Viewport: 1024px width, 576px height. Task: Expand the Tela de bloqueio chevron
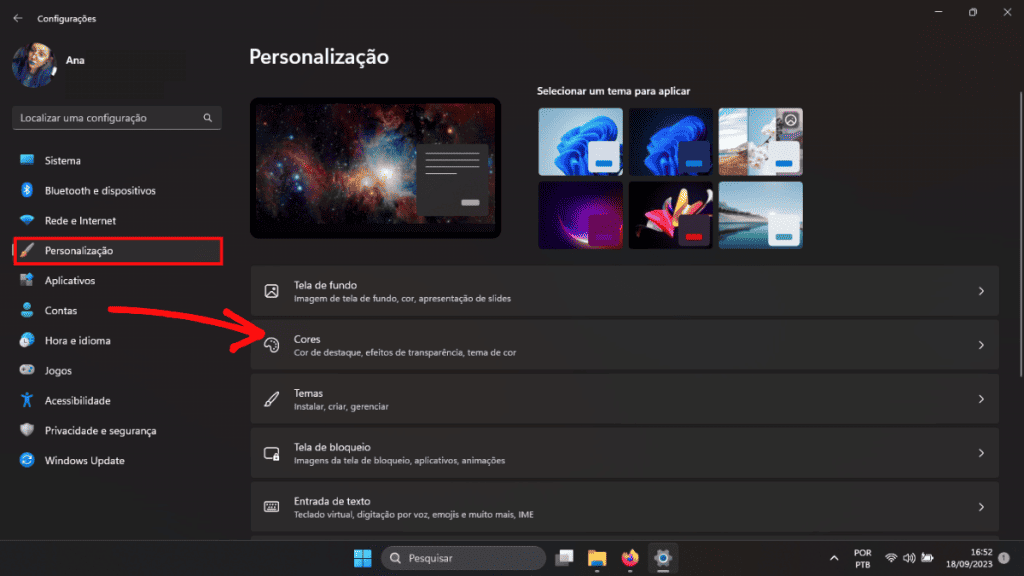pyautogui.click(x=981, y=453)
